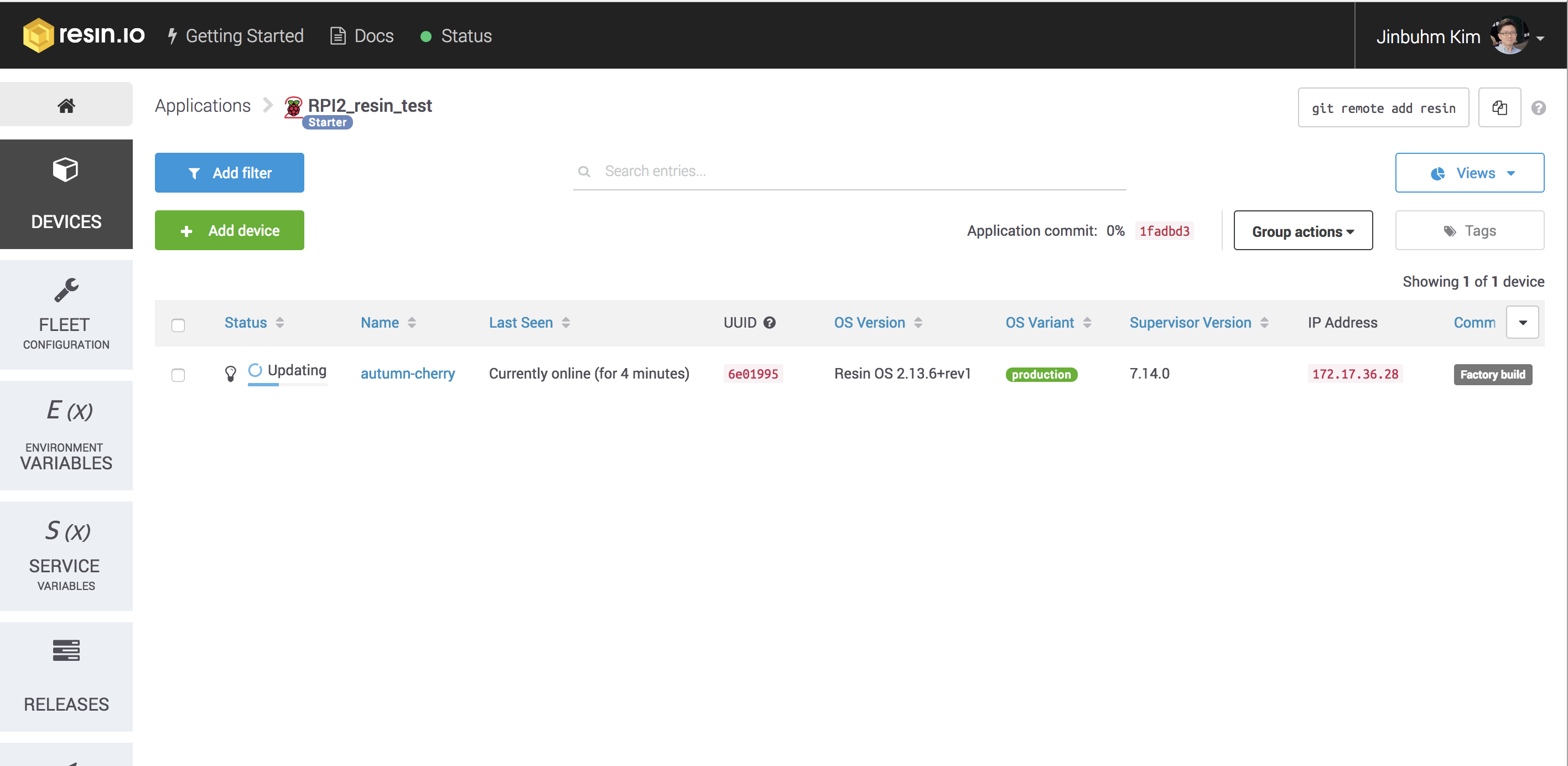Screen dimensions: 1568x766
Task: Focus the Search entries field
Action: (x=849, y=172)
